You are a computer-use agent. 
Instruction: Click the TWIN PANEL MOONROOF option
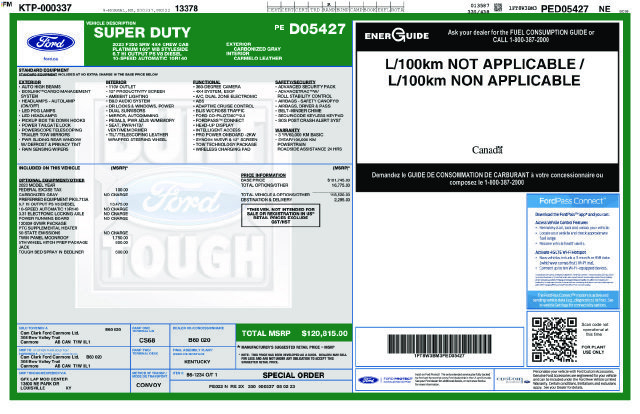point(73,238)
